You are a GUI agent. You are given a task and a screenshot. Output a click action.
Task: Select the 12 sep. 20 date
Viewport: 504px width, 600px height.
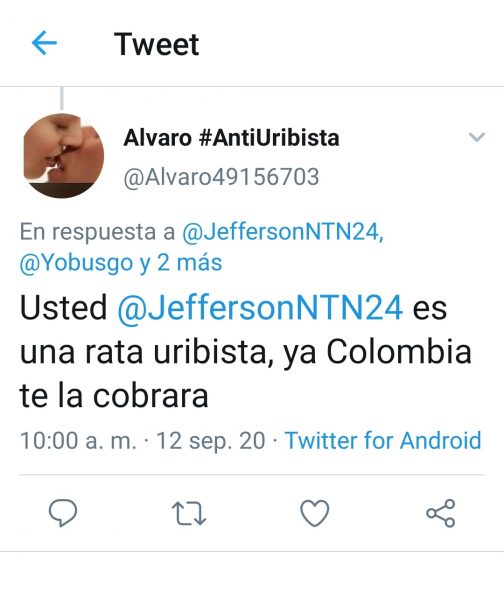point(210,441)
